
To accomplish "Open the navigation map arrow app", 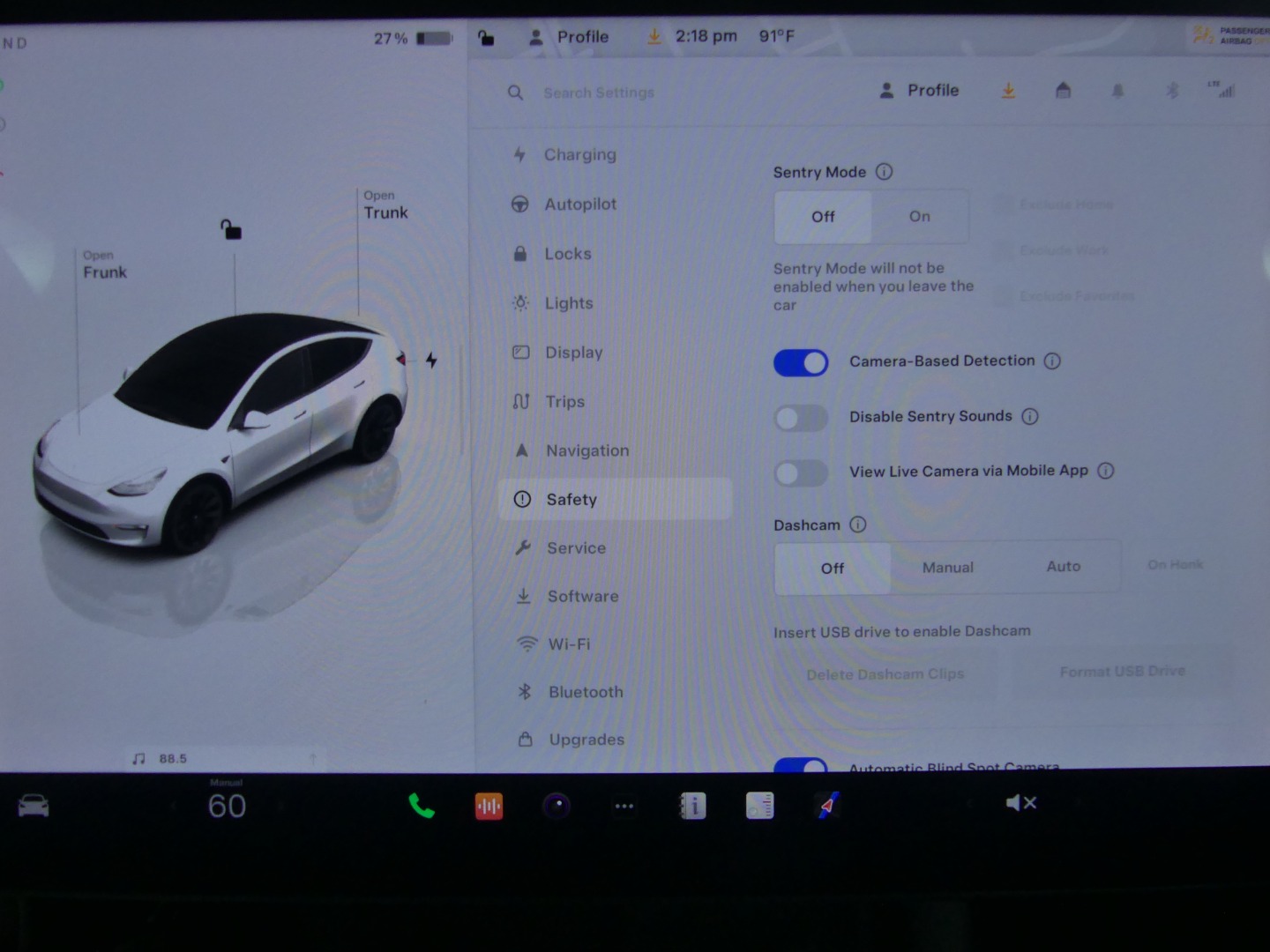I will tap(826, 806).
